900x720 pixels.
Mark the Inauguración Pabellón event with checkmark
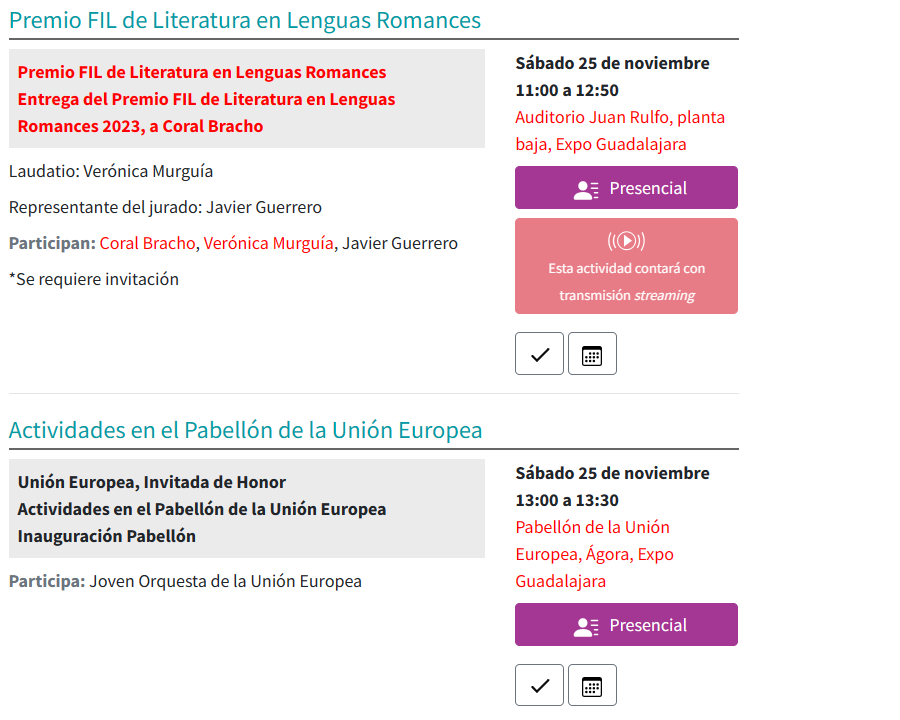(539, 685)
